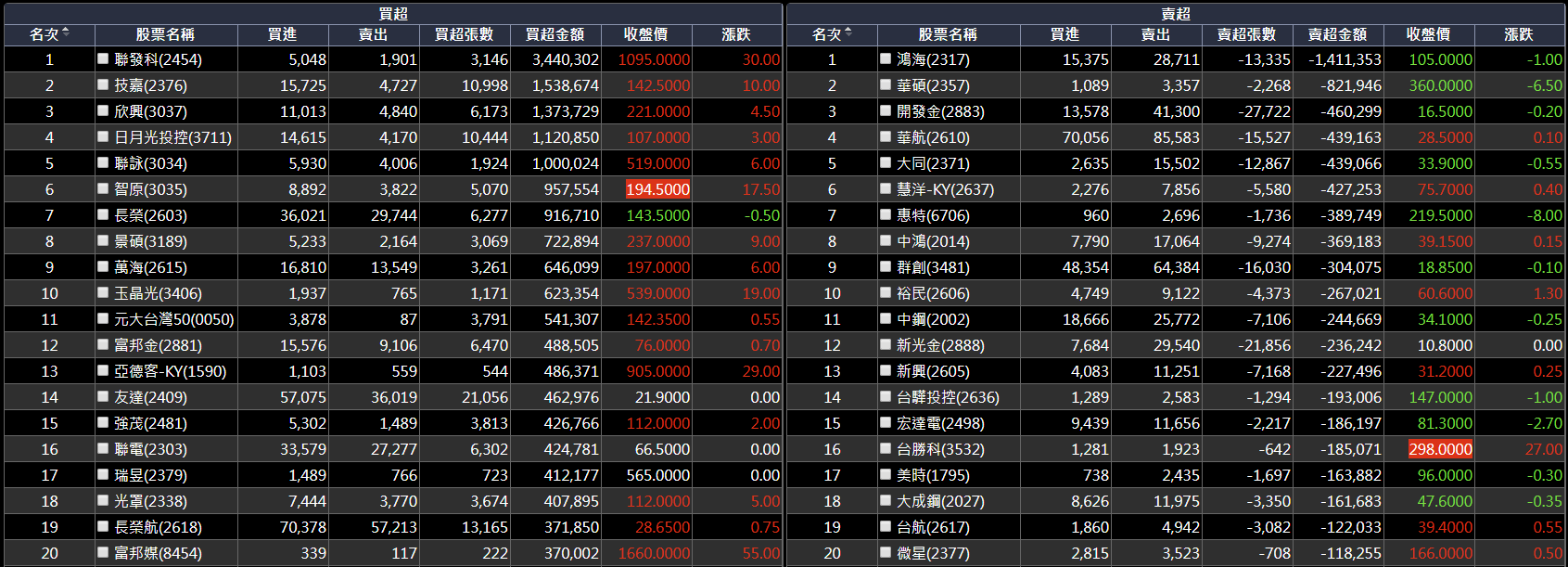The height and width of the screenshot is (567, 1568).
Task: Select checkbox beside 欣興(3037)
Action: tap(103, 110)
